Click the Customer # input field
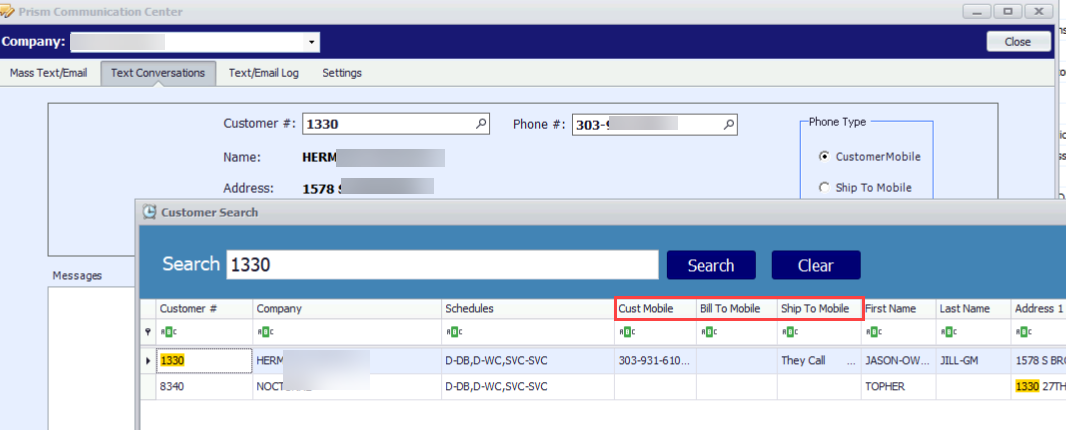Viewport: 1066px width, 430px height. pos(396,124)
